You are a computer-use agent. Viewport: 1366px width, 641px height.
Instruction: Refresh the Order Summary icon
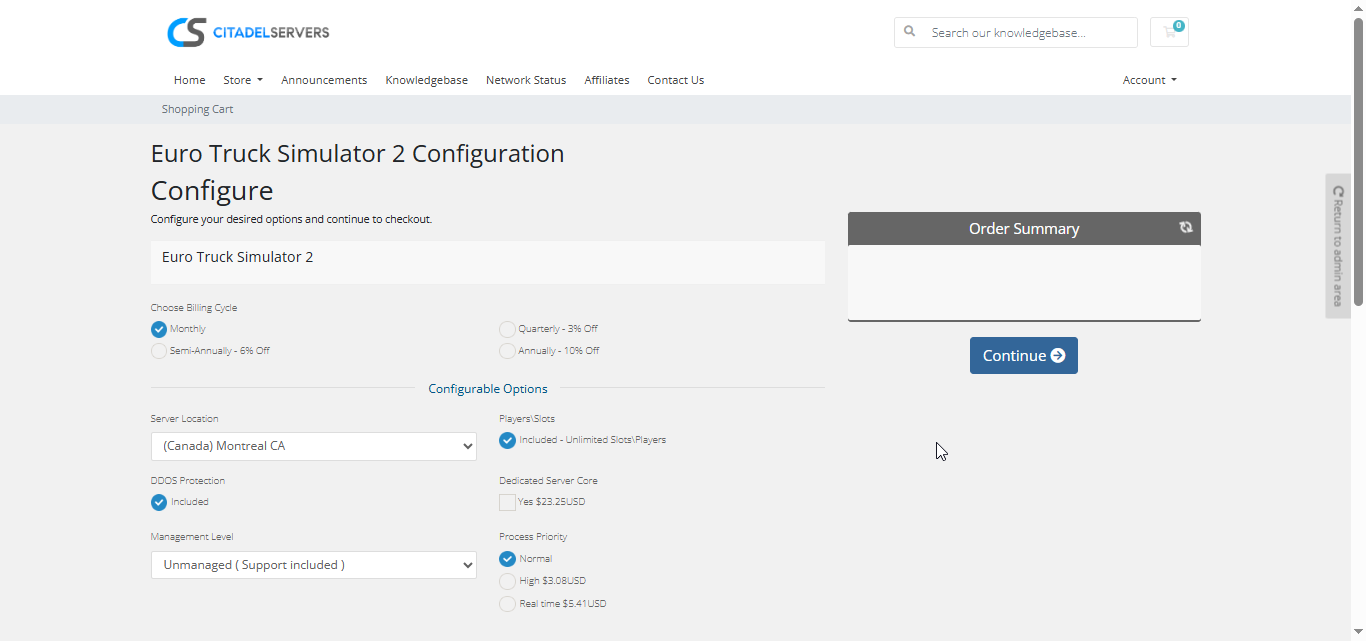[1185, 228]
